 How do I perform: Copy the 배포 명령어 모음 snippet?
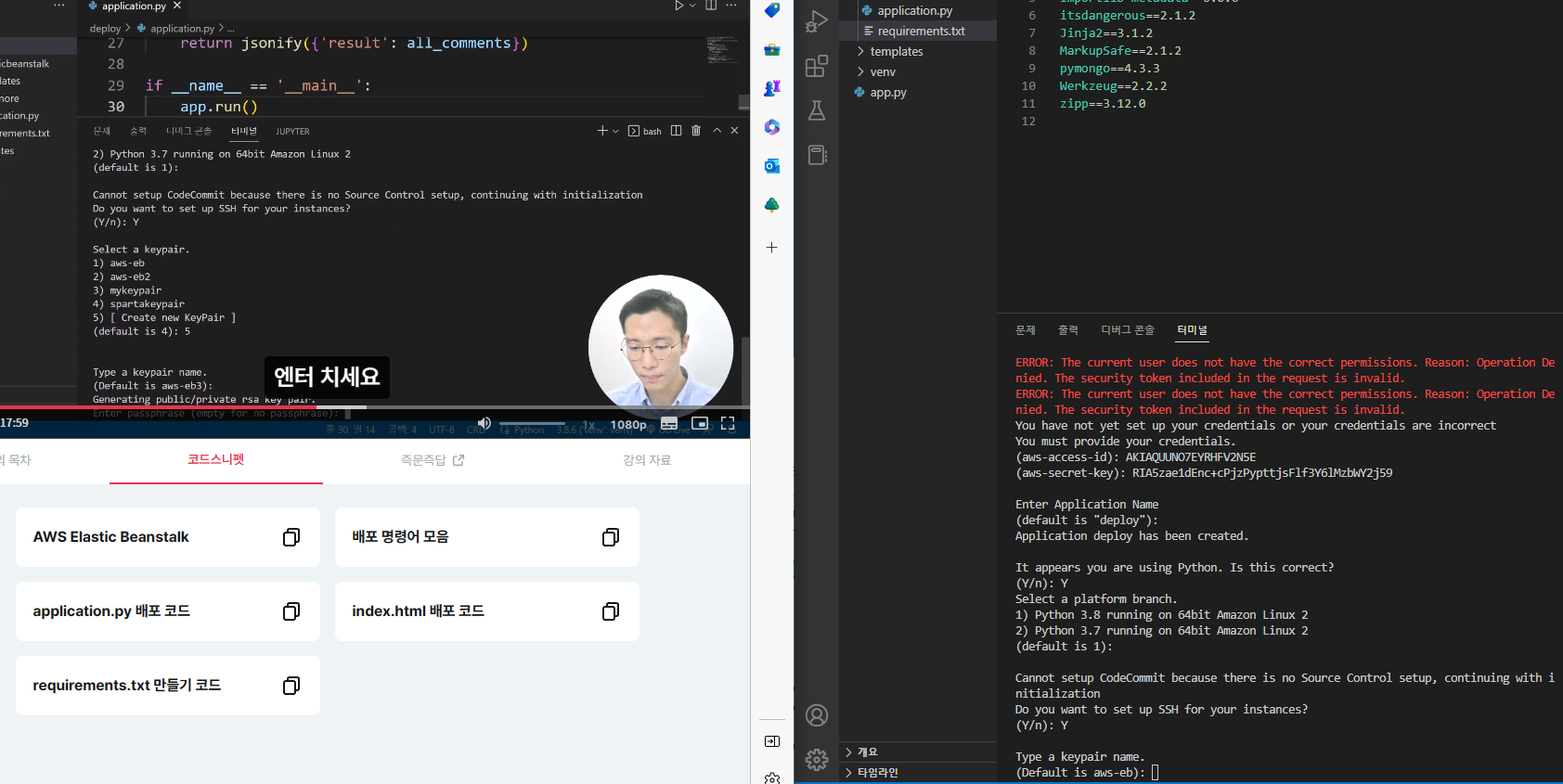coord(611,537)
